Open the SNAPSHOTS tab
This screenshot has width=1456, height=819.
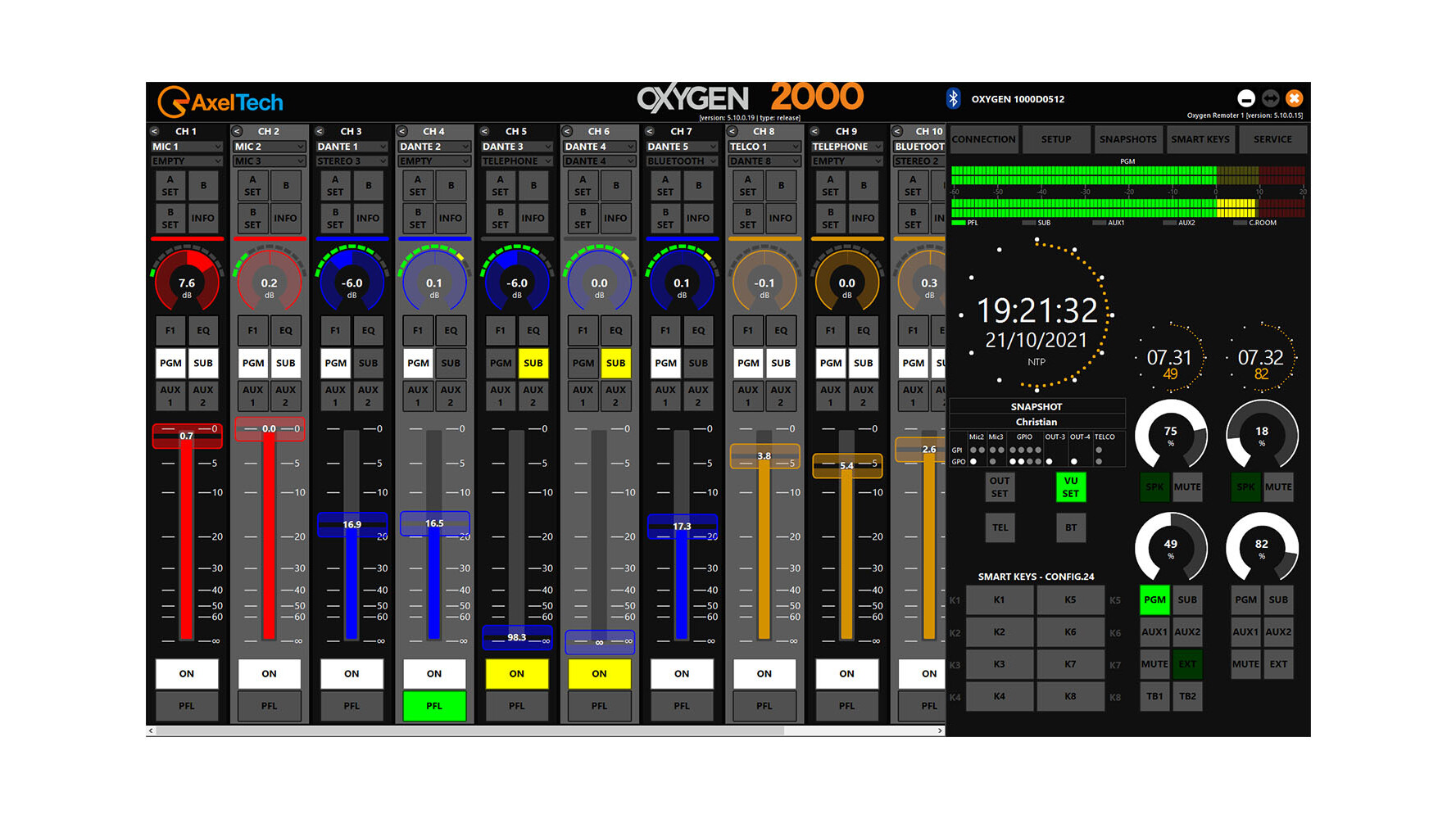[x=1127, y=139]
